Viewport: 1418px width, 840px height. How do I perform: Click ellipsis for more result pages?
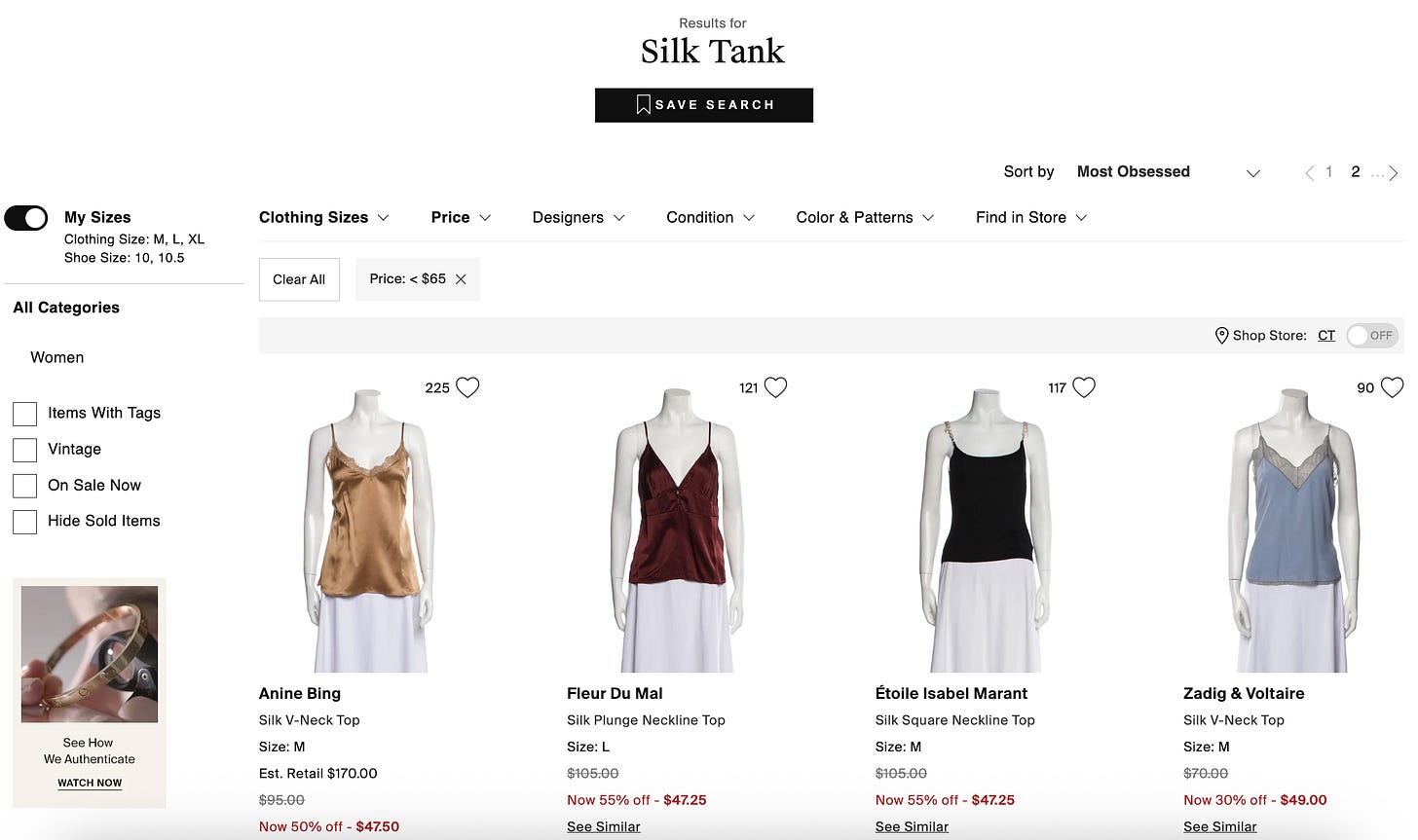(1377, 174)
